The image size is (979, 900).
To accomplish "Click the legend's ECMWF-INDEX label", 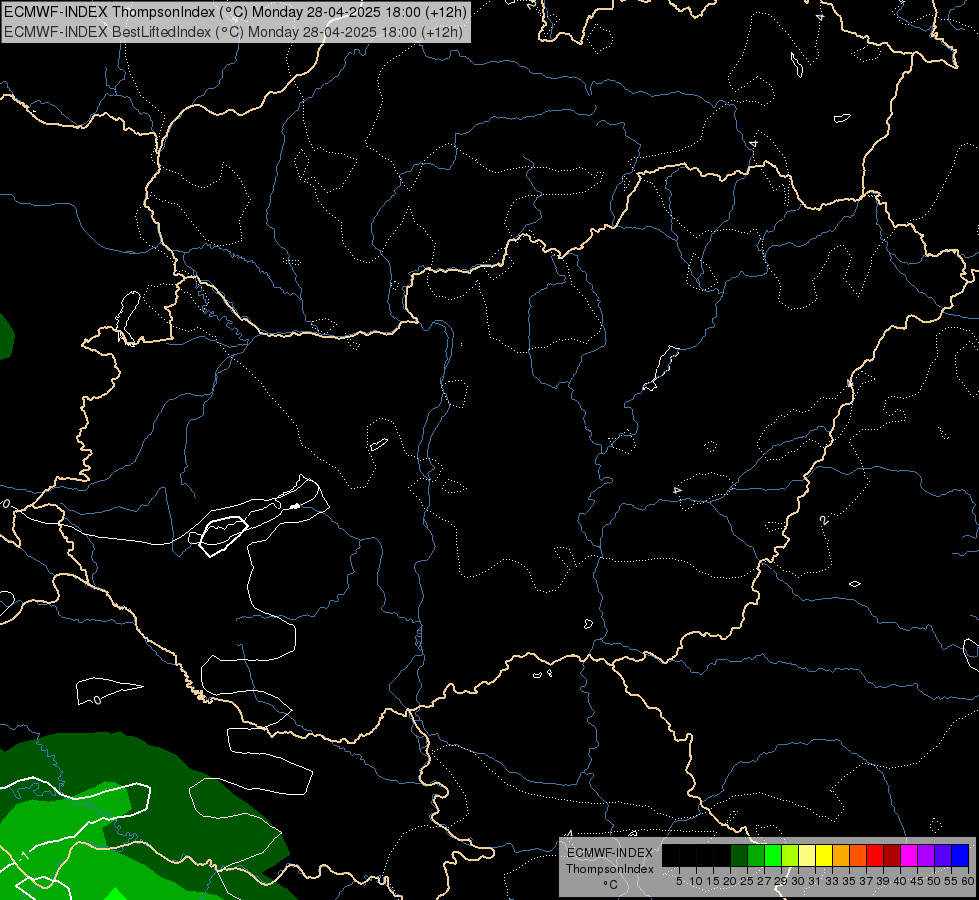I will (609, 853).
